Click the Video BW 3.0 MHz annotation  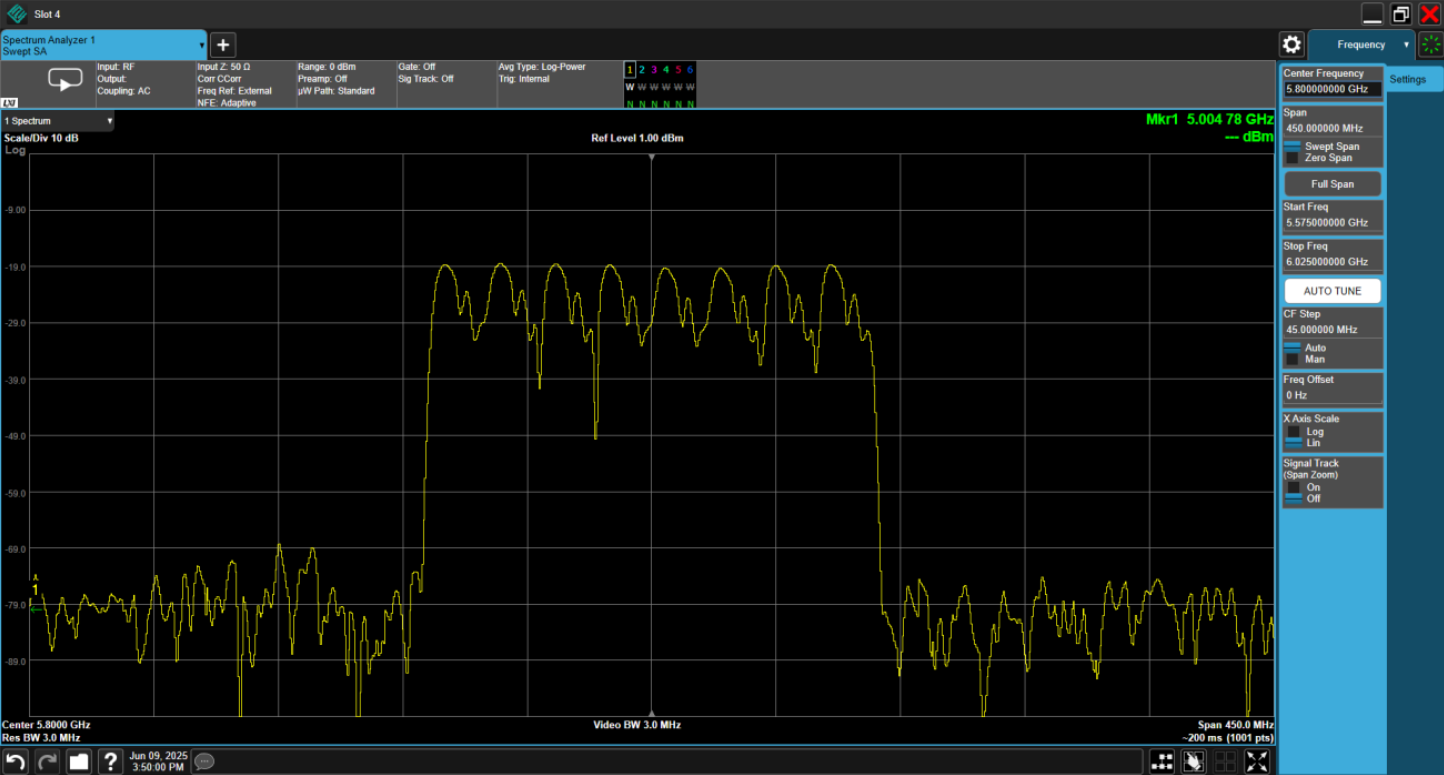637,725
